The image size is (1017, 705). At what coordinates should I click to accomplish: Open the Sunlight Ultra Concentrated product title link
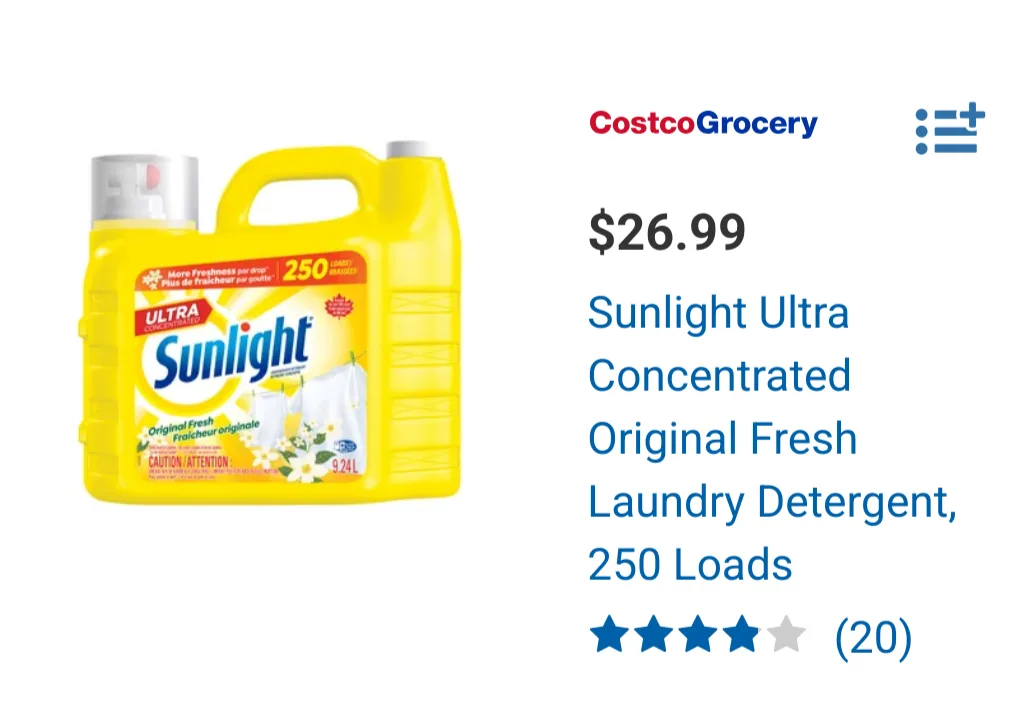(x=772, y=438)
